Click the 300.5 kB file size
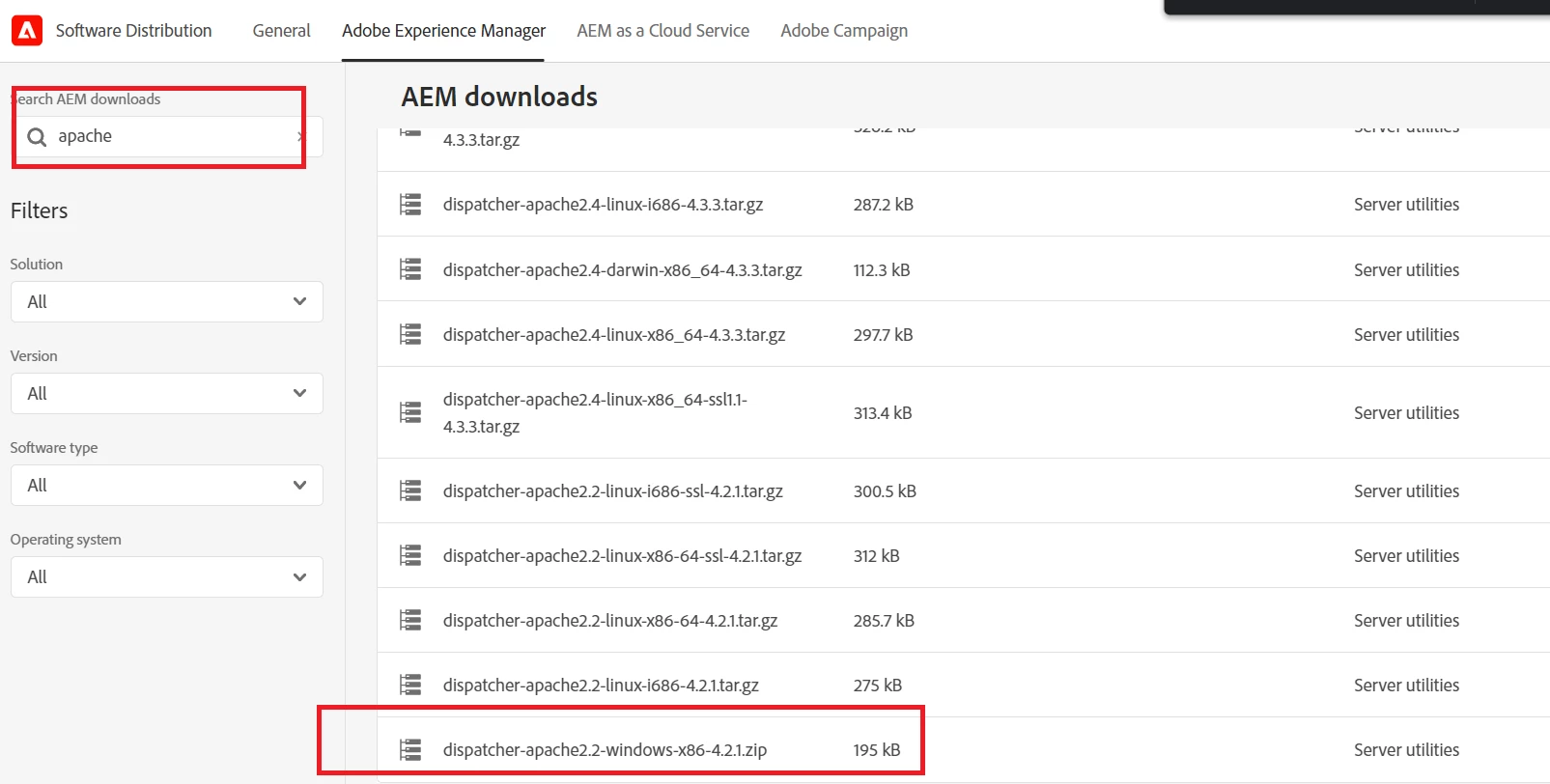This screenshot has width=1550, height=784. point(885,490)
